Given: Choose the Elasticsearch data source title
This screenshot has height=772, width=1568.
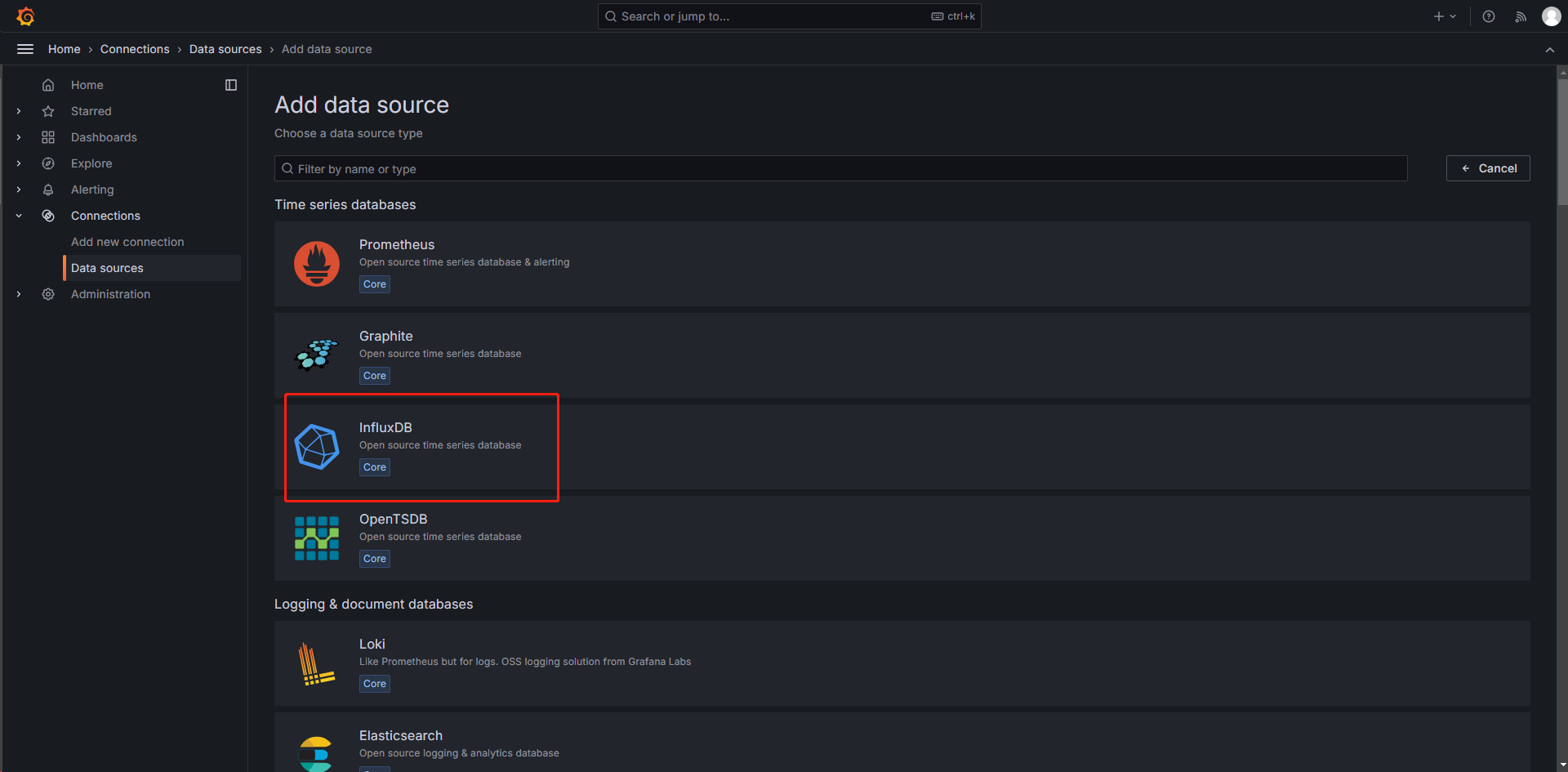Looking at the screenshot, I should pyautogui.click(x=401, y=735).
